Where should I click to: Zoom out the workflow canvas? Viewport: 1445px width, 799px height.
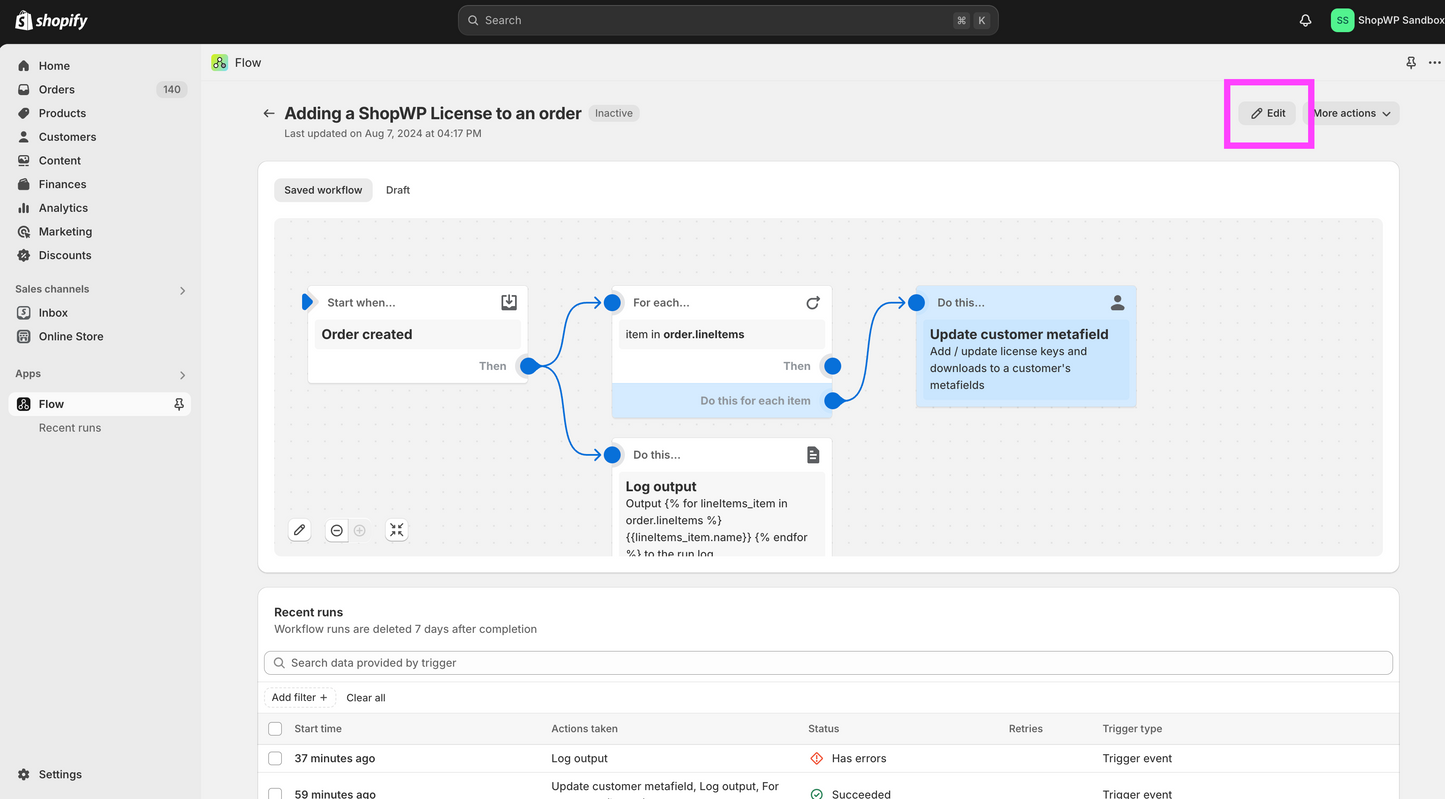(337, 531)
